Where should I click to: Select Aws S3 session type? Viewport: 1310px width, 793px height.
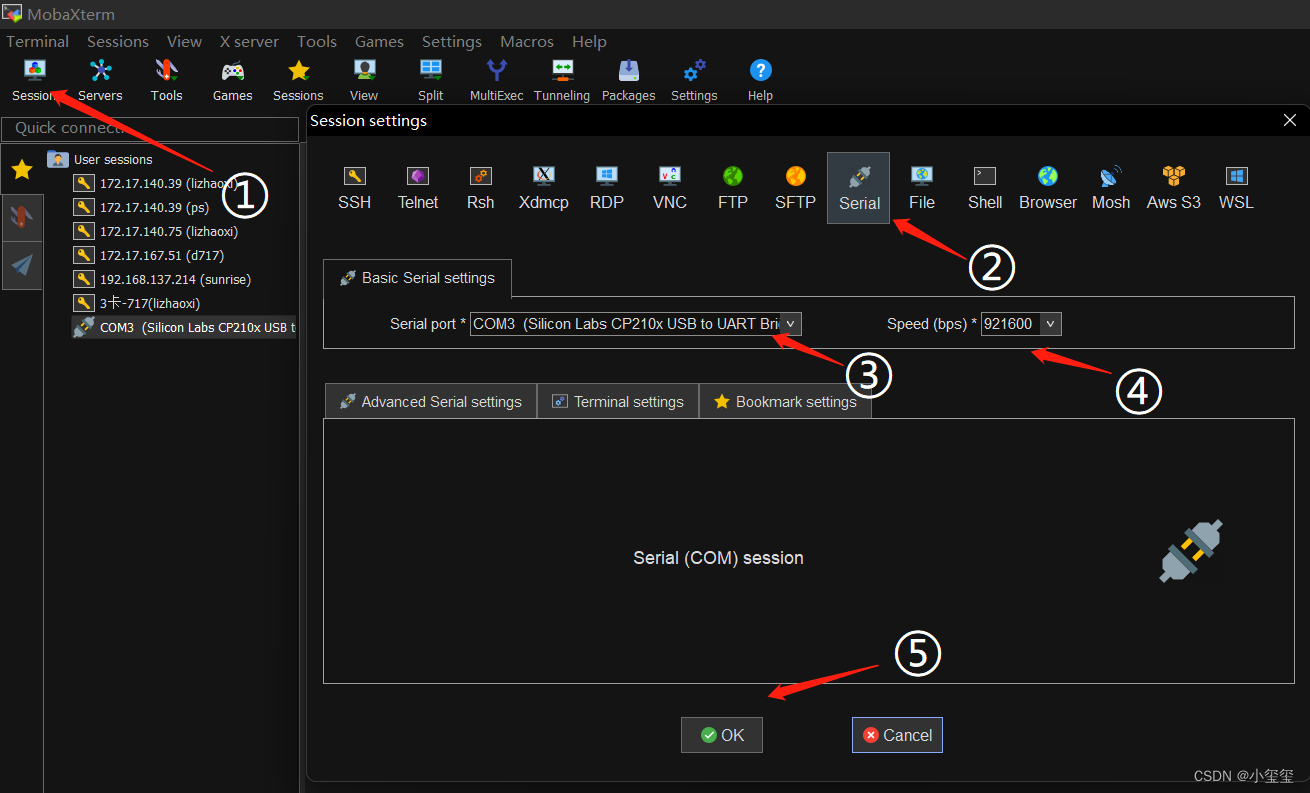pos(1174,188)
